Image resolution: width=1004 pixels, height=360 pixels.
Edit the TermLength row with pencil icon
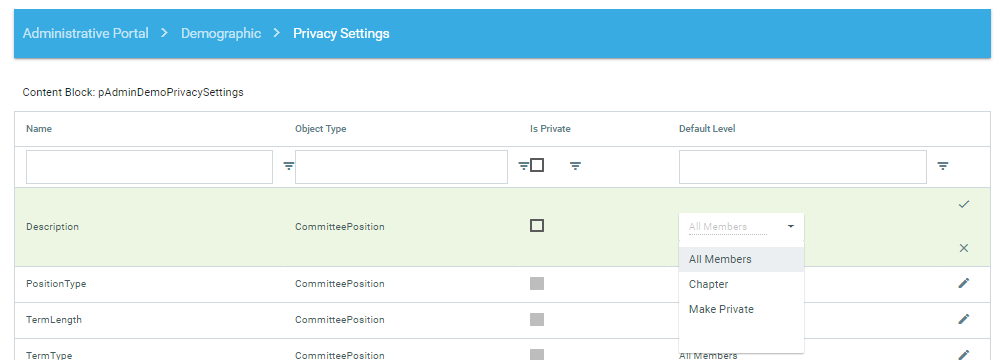click(x=964, y=319)
